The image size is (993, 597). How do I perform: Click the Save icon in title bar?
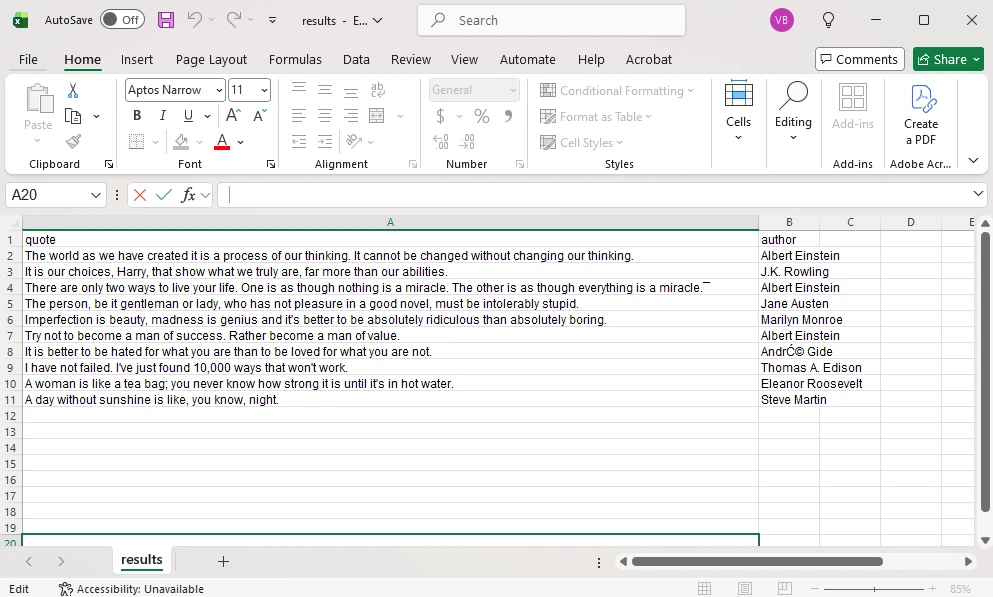tap(166, 20)
